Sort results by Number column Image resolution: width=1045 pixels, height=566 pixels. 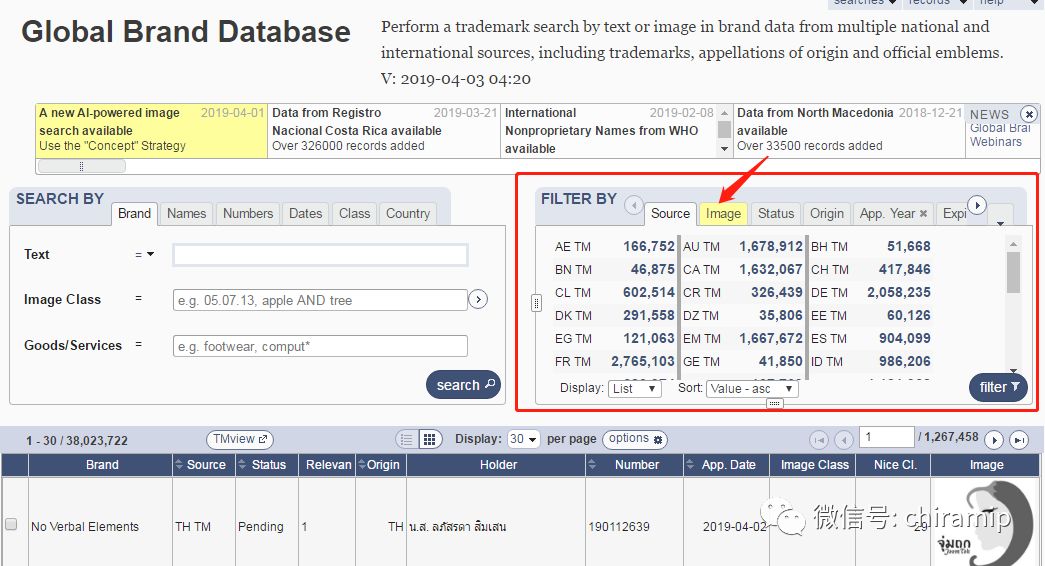click(x=635, y=465)
